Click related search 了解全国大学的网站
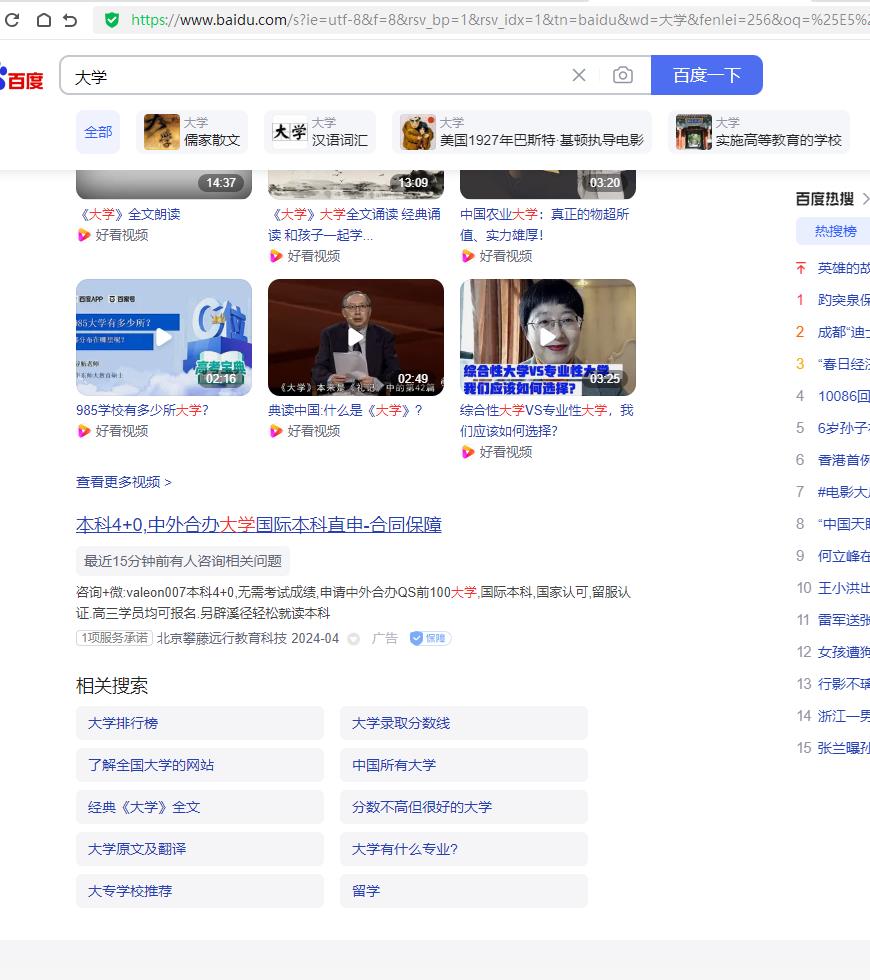The height and width of the screenshot is (980, 870). coord(200,765)
